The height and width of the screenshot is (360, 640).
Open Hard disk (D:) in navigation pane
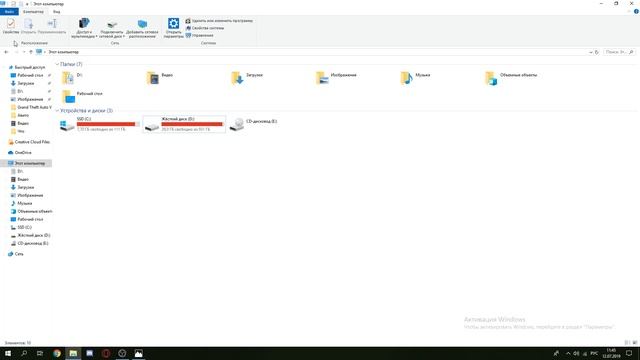[x=30, y=236]
